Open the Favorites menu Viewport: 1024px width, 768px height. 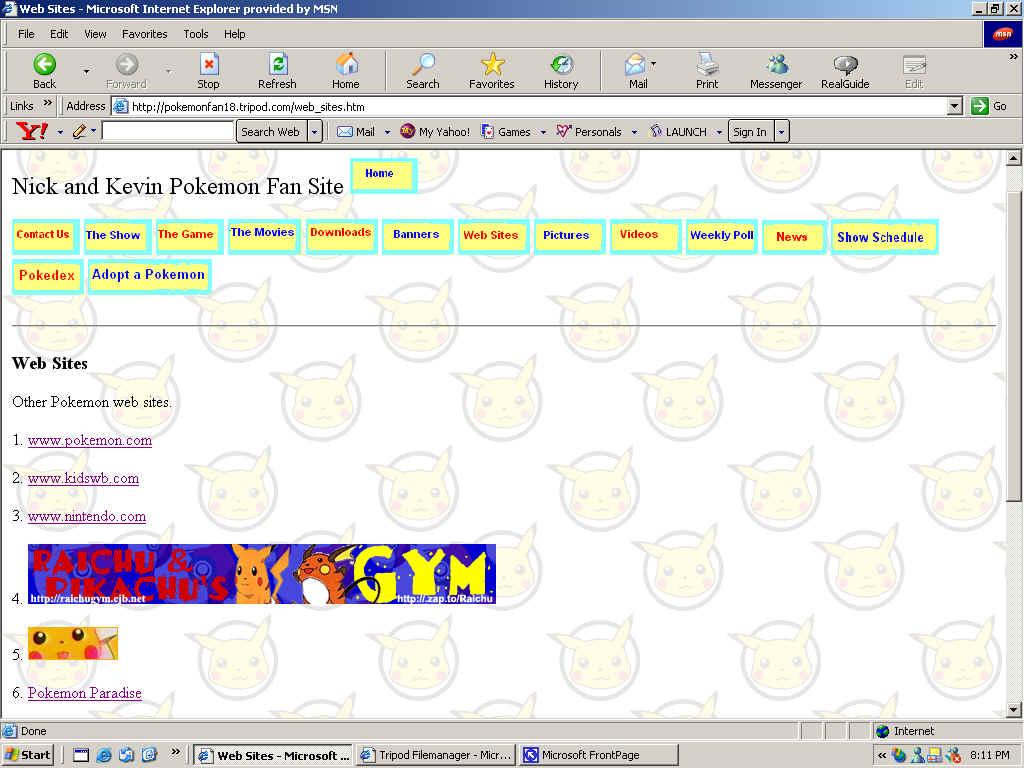(144, 34)
